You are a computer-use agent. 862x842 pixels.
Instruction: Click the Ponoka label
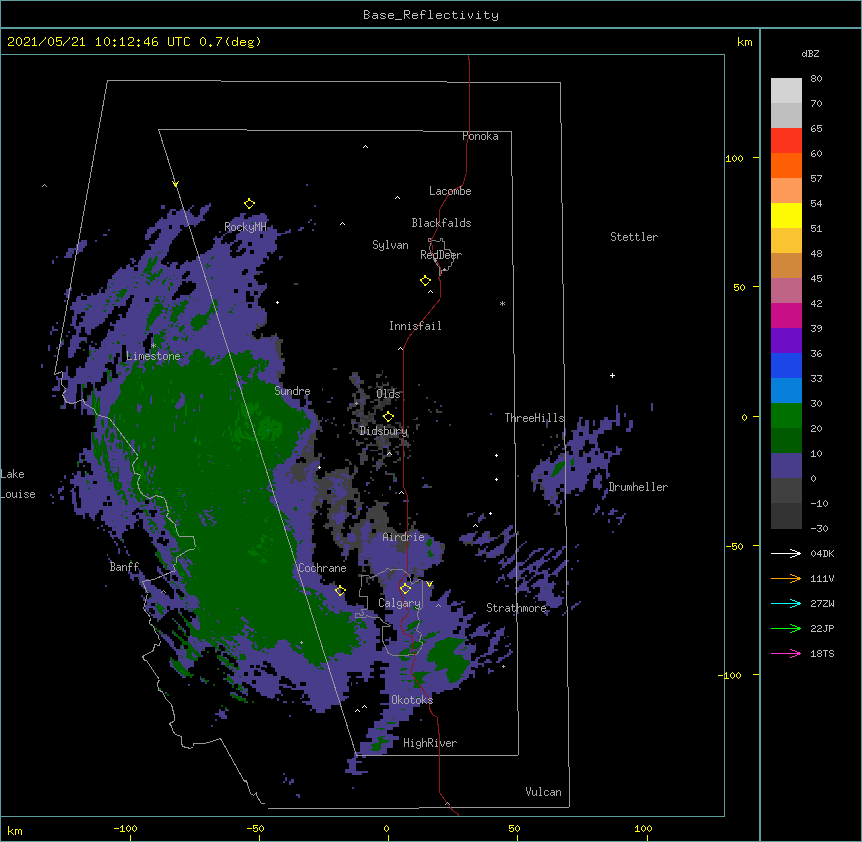point(480,136)
